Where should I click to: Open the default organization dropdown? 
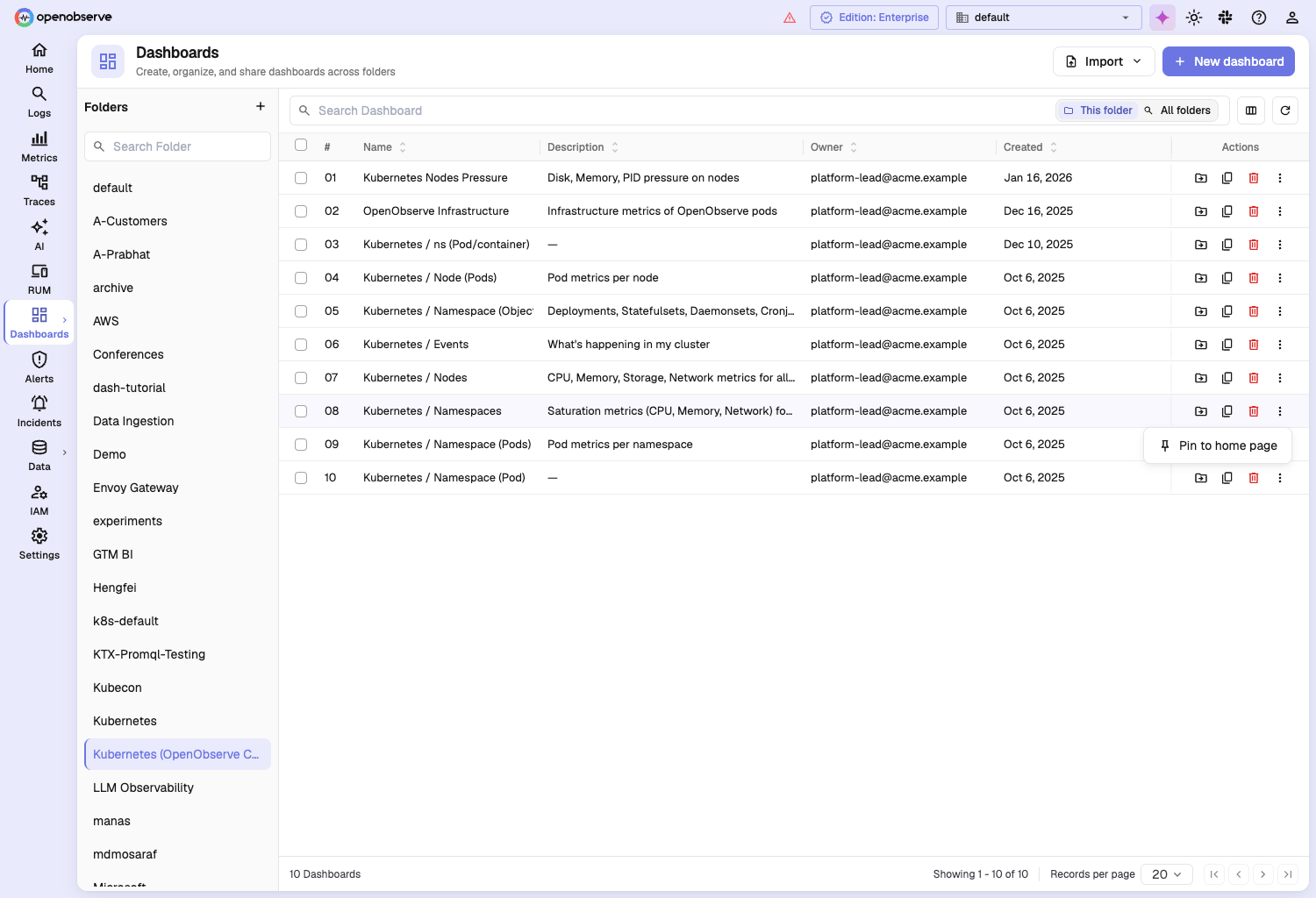coord(1043,18)
